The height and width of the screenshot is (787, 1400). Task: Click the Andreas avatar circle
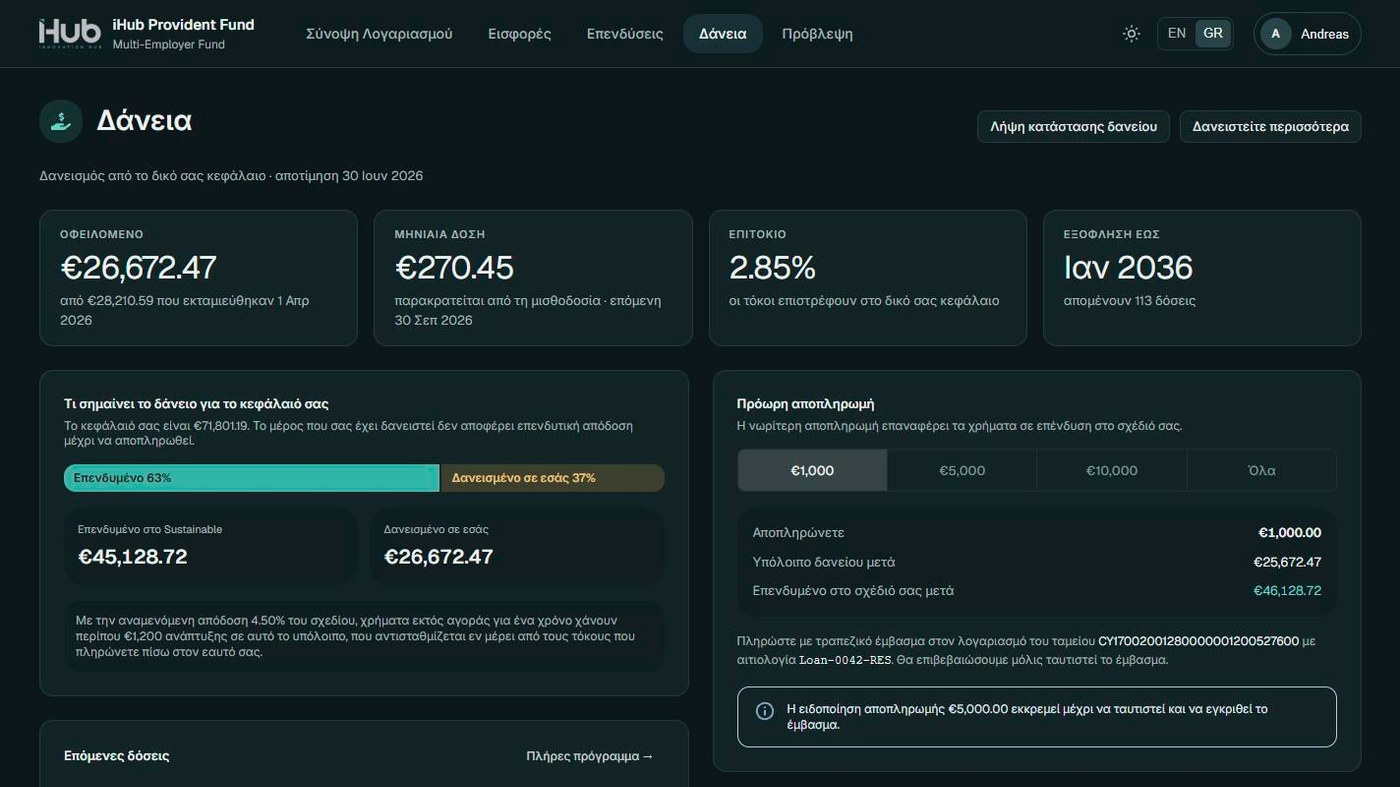point(1275,33)
